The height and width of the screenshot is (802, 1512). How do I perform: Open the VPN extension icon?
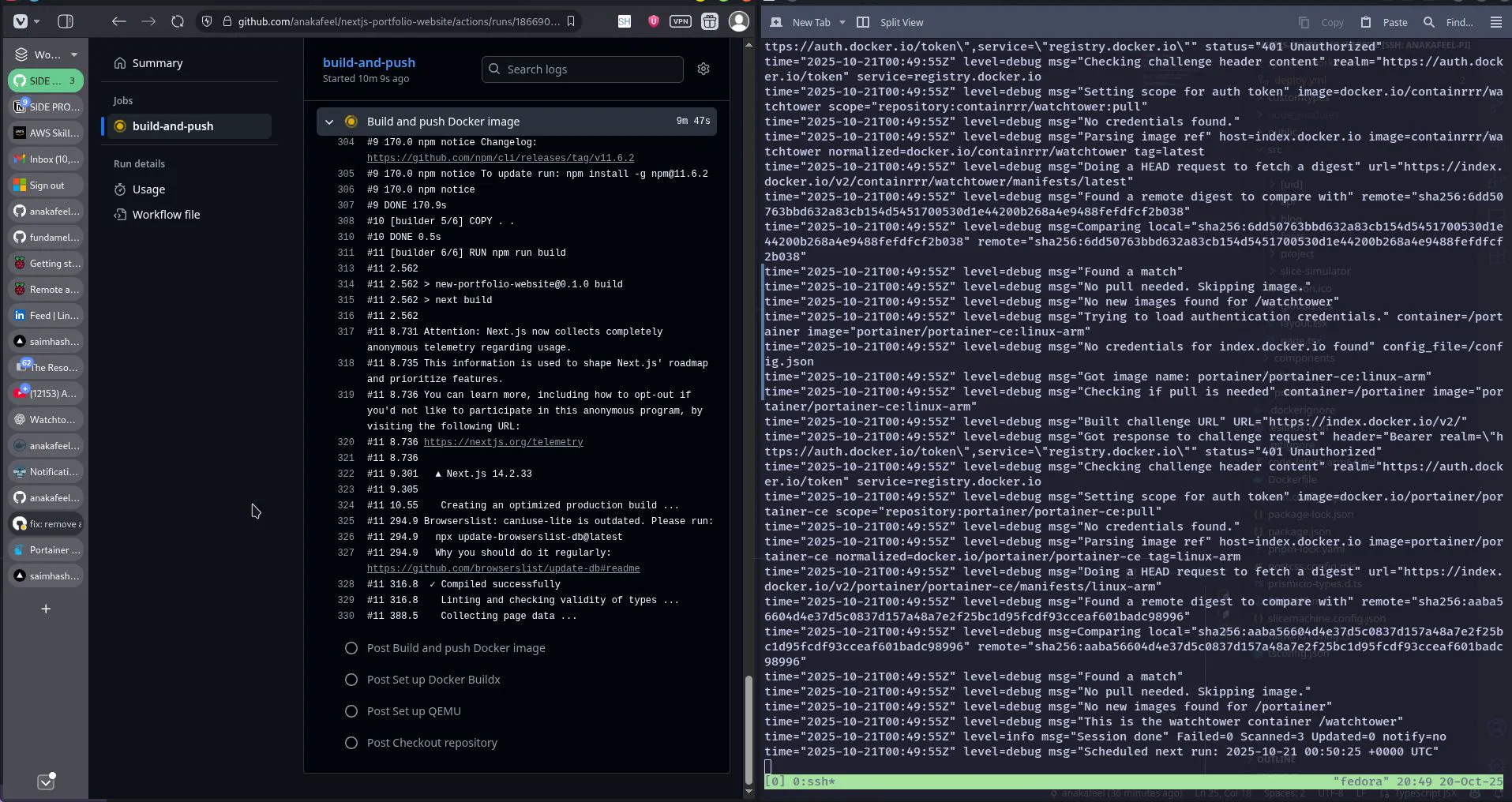click(681, 21)
